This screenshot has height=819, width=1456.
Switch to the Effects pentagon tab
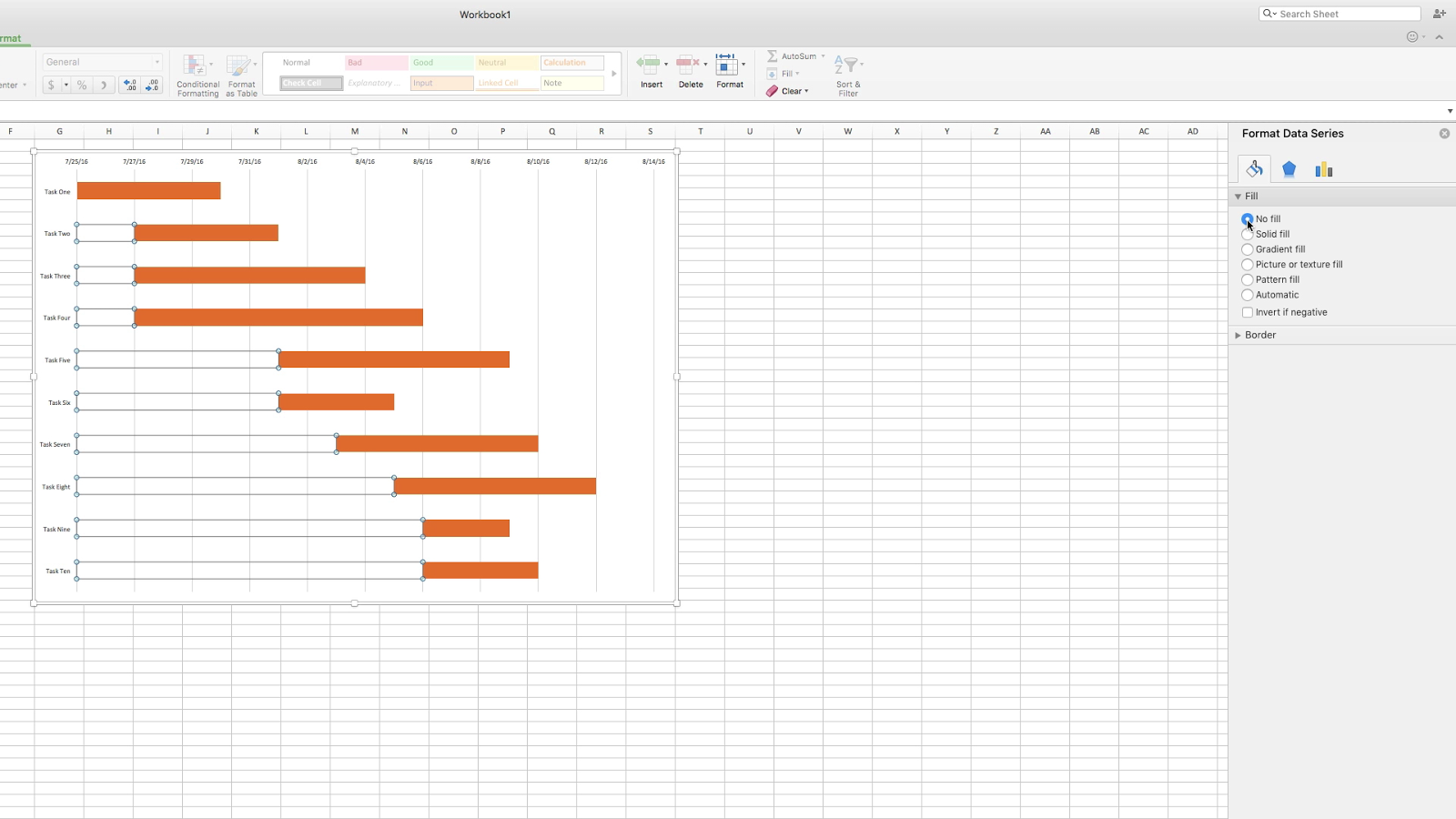[x=1289, y=168]
